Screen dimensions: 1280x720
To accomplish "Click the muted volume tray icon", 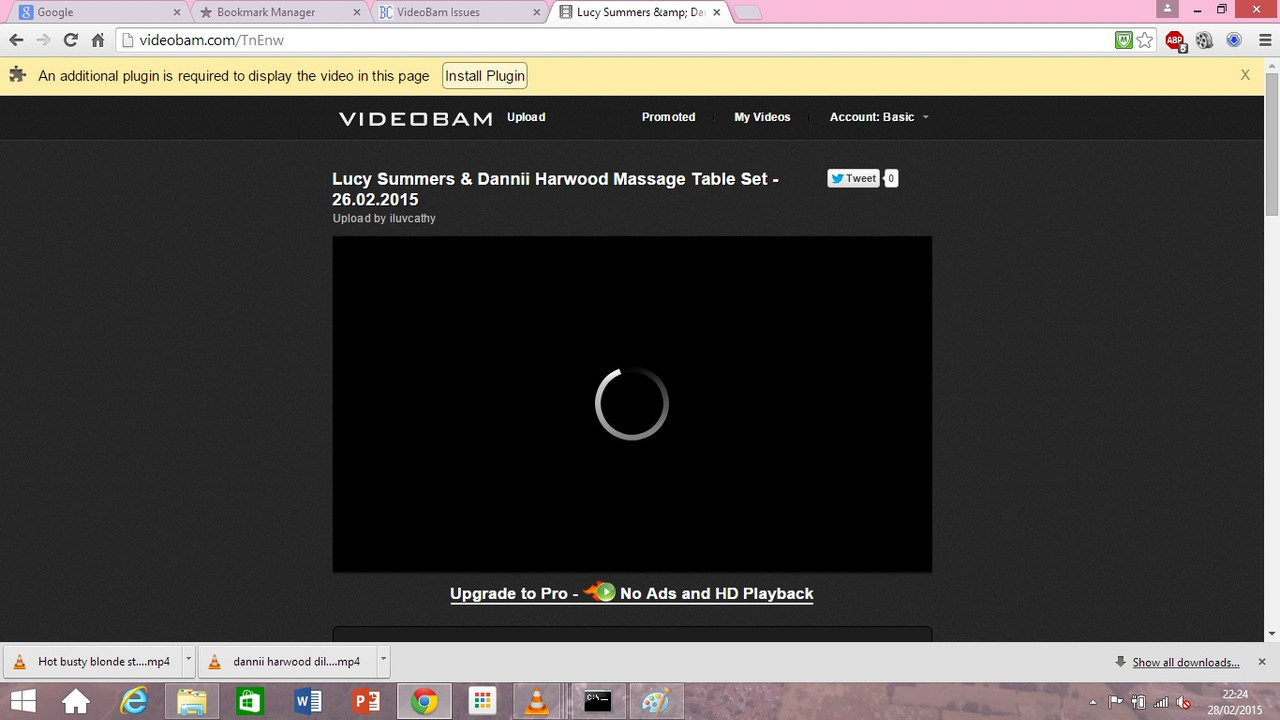I will click(x=1184, y=702).
